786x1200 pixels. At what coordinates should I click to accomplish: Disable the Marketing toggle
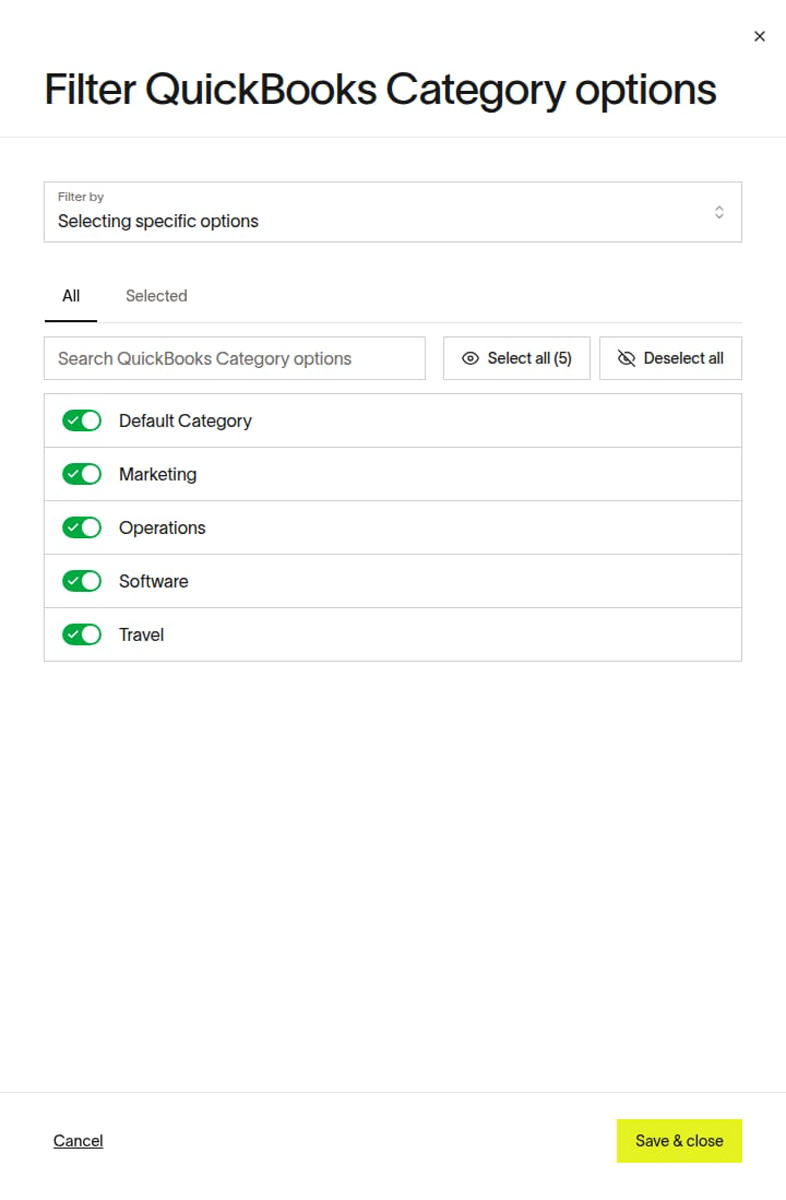coord(82,474)
